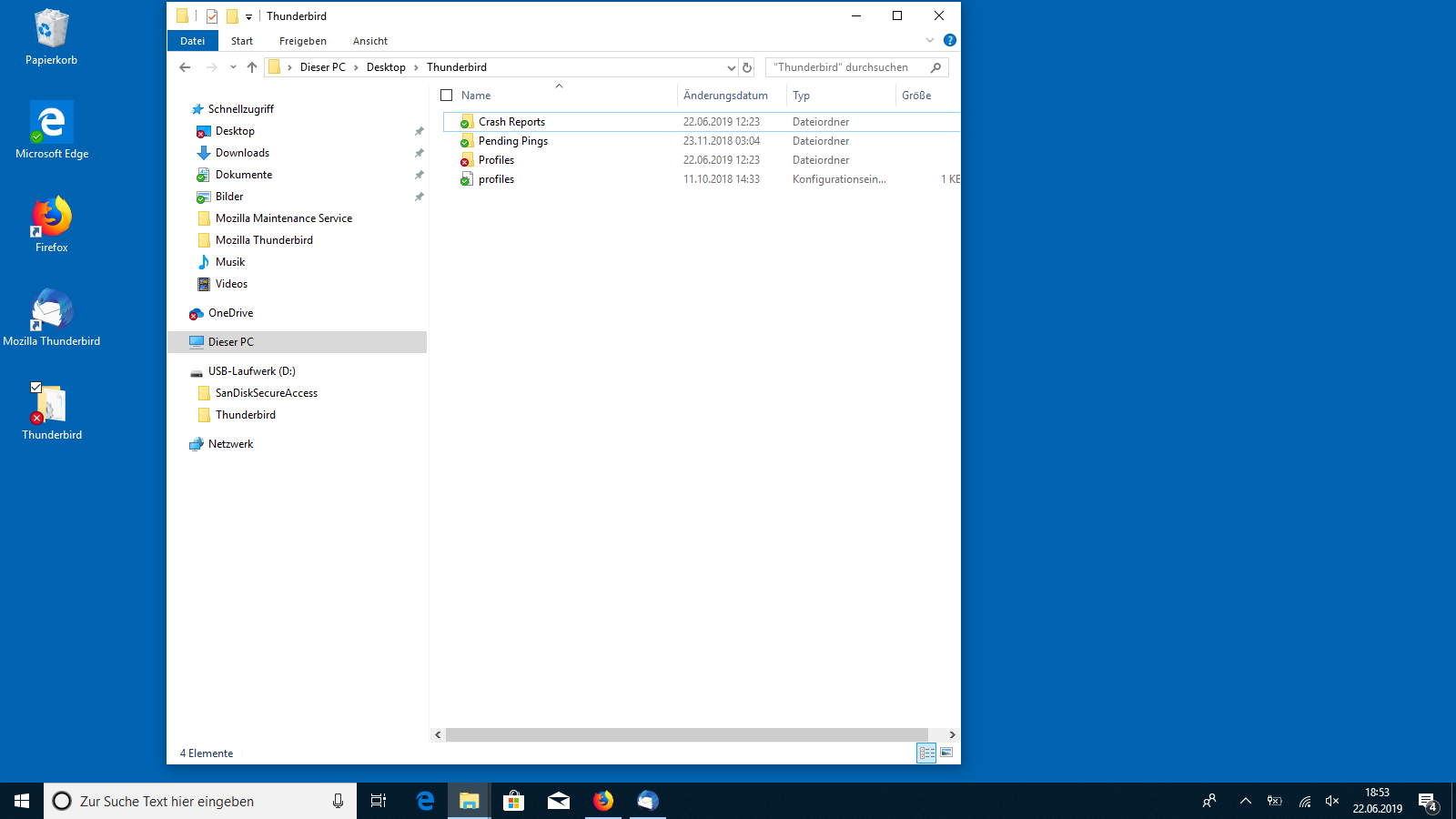Toggle the select-all items checkbox
The height and width of the screenshot is (819, 1456).
pyautogui.click(x=447, y=96)
